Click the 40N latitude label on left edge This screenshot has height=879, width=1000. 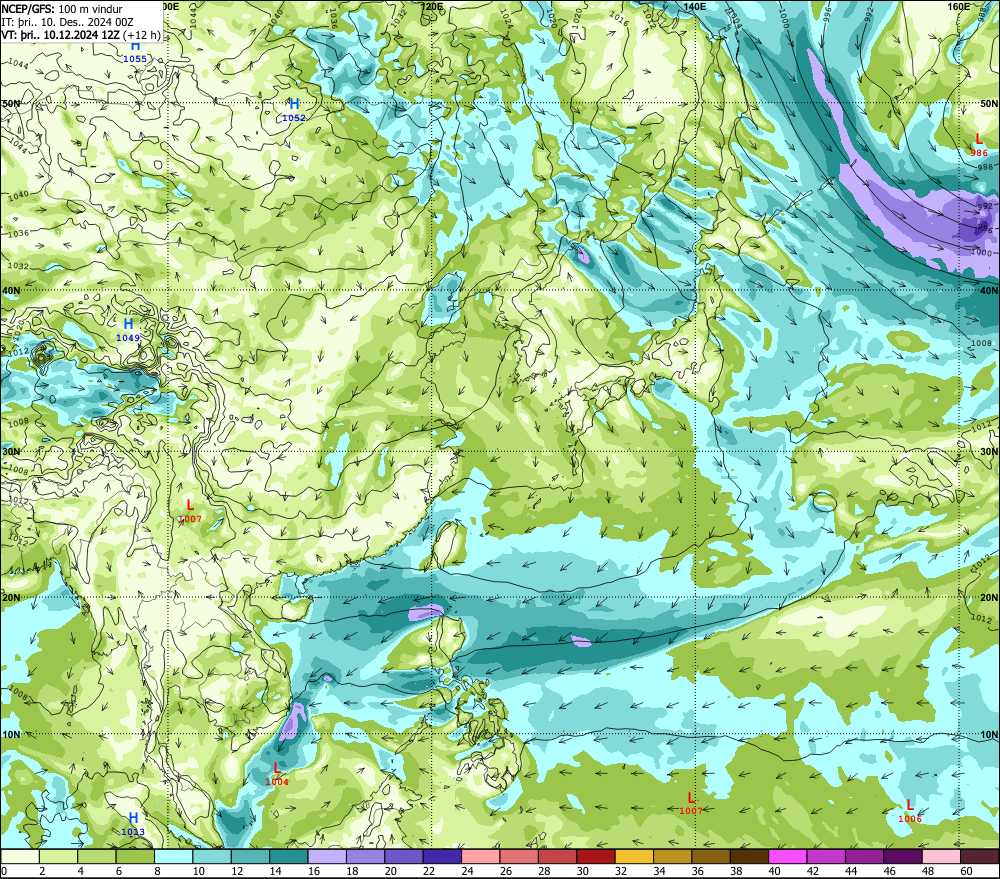click(11, 290)
